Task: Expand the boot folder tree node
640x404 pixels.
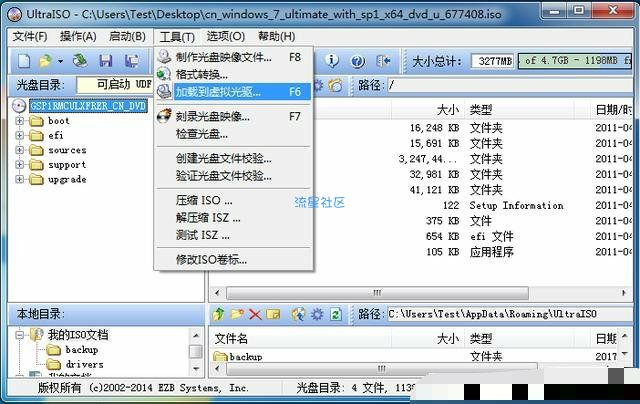Action: point(19,121)
